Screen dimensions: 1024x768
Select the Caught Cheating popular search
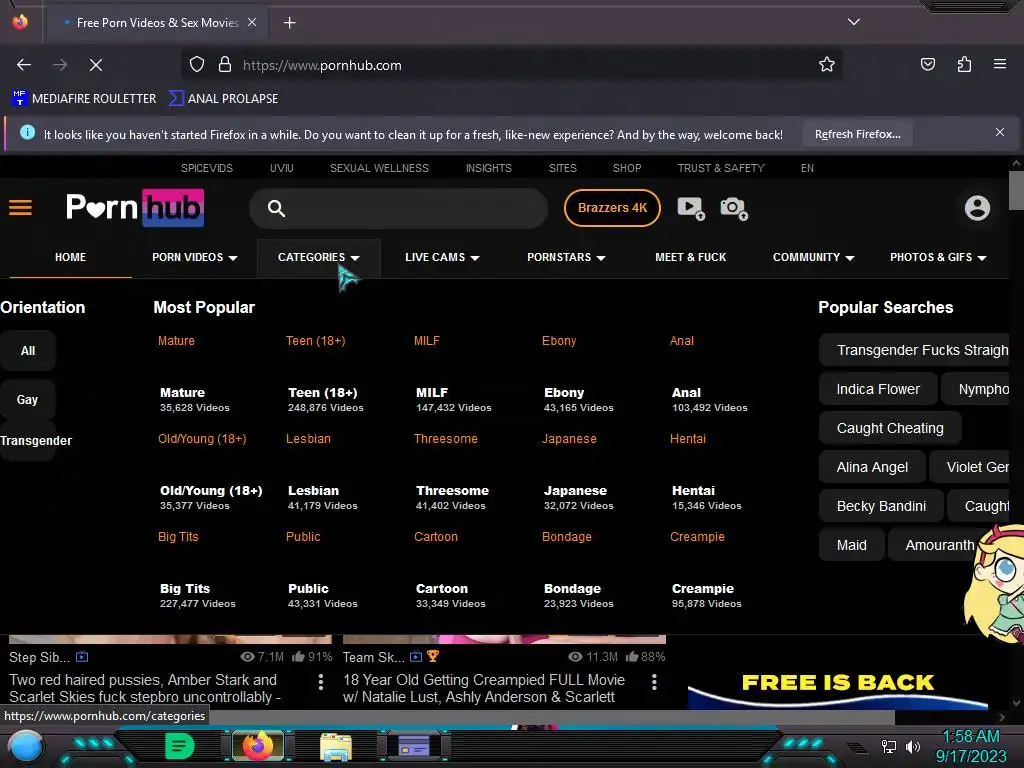tap(889, 428)
